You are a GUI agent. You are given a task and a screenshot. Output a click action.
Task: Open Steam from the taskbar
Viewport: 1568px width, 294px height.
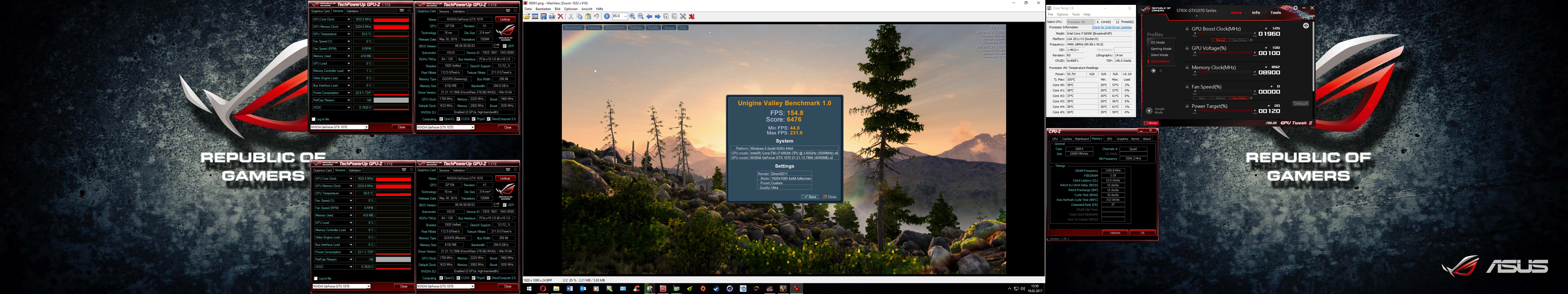tap(716, 289)
